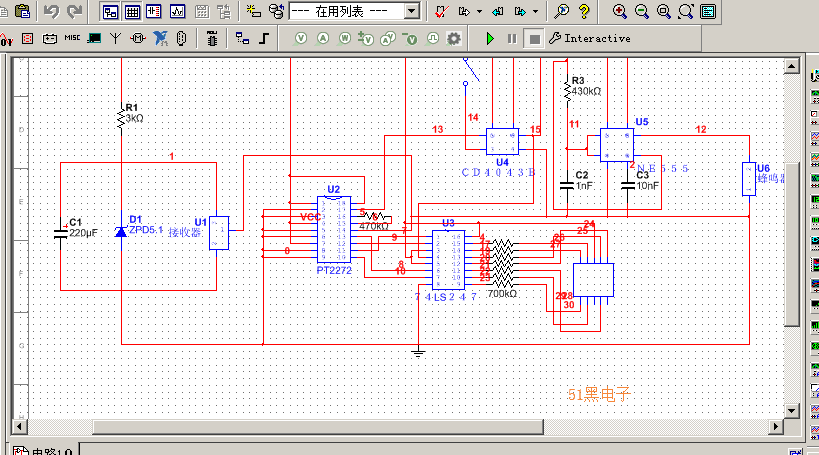Zoom in on the schematic

click(x=619, y=11)
